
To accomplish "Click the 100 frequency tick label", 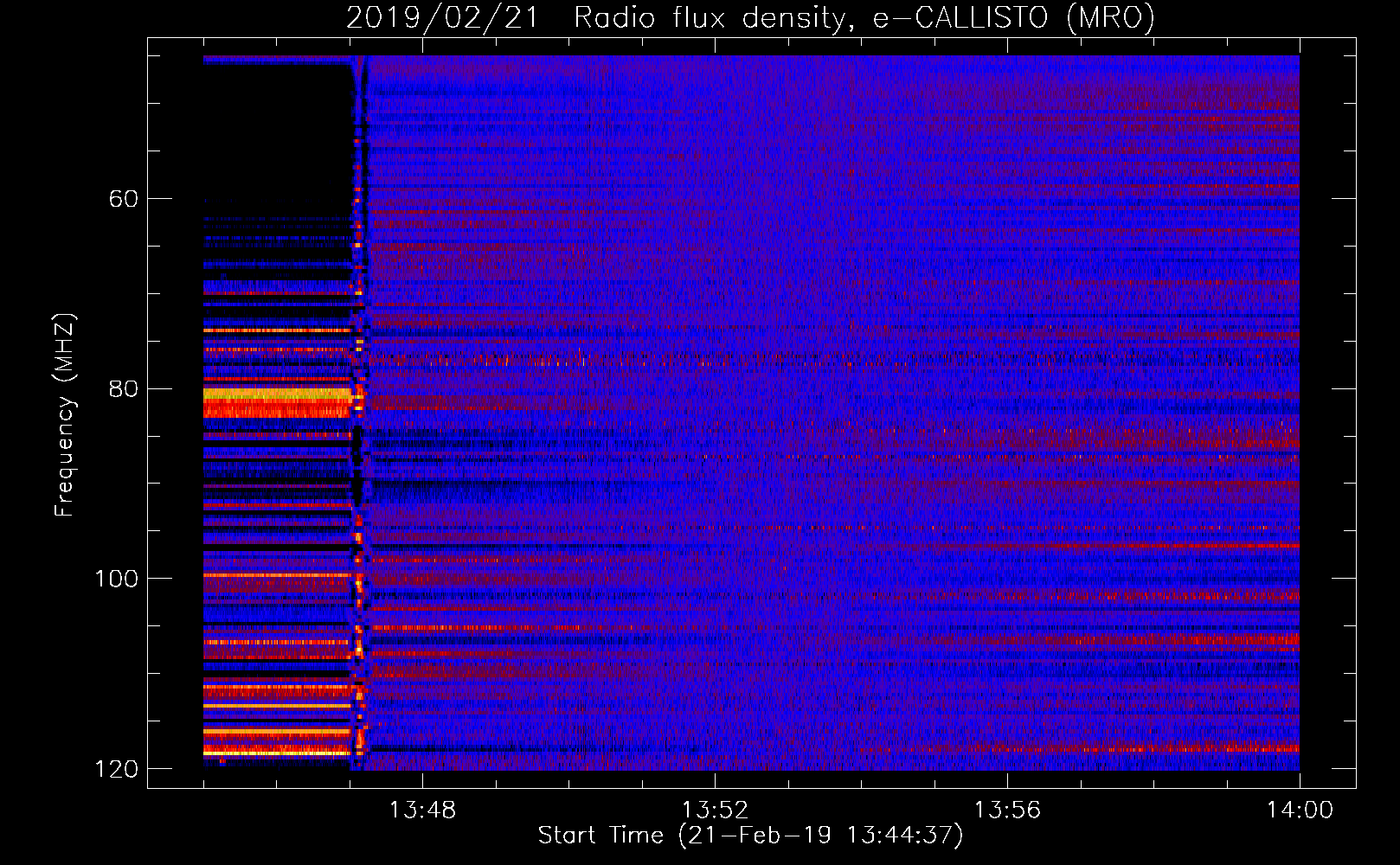I will pos(117,579).
